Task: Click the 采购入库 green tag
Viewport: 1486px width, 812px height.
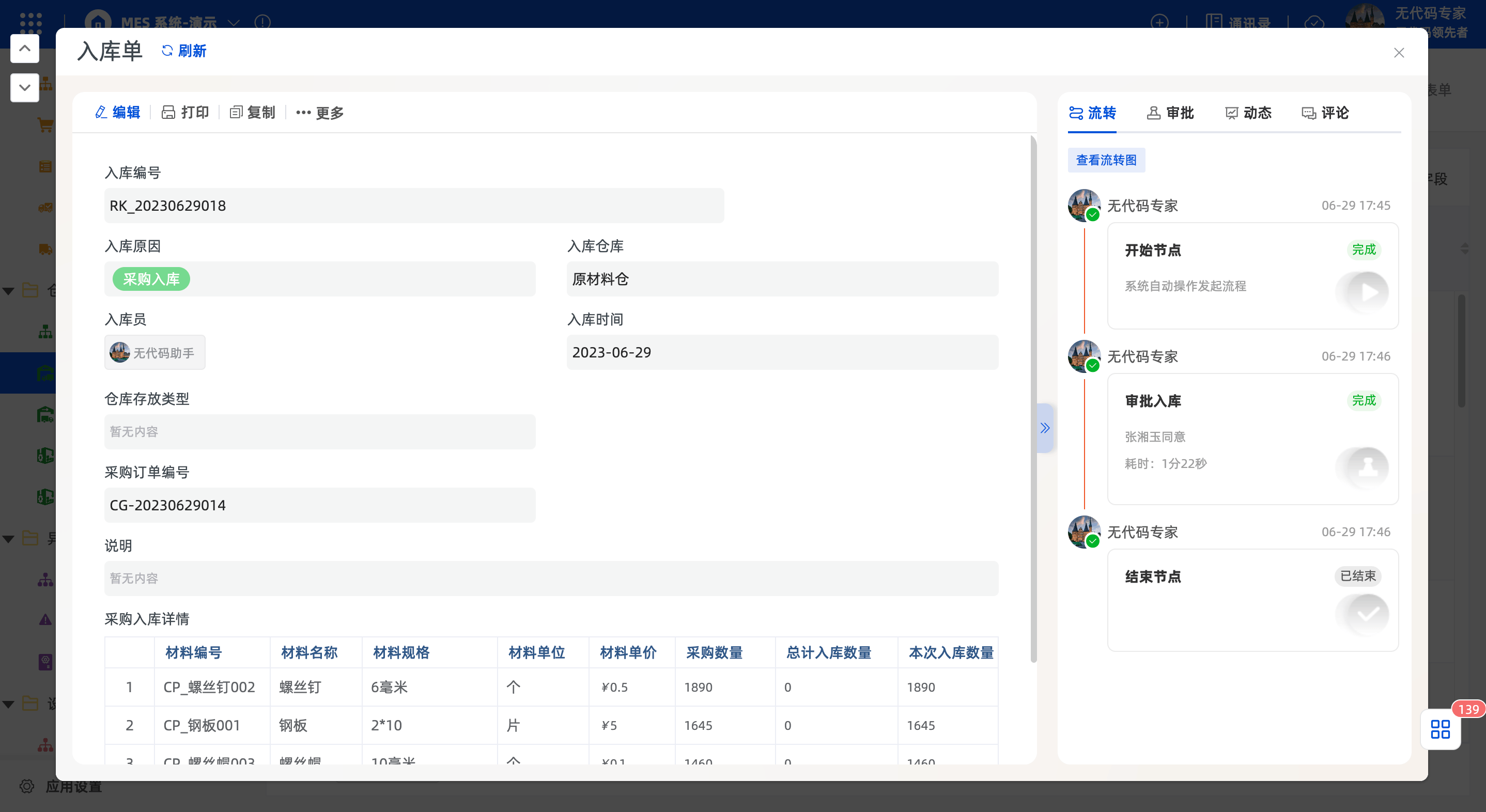Action: pos(151,279)
